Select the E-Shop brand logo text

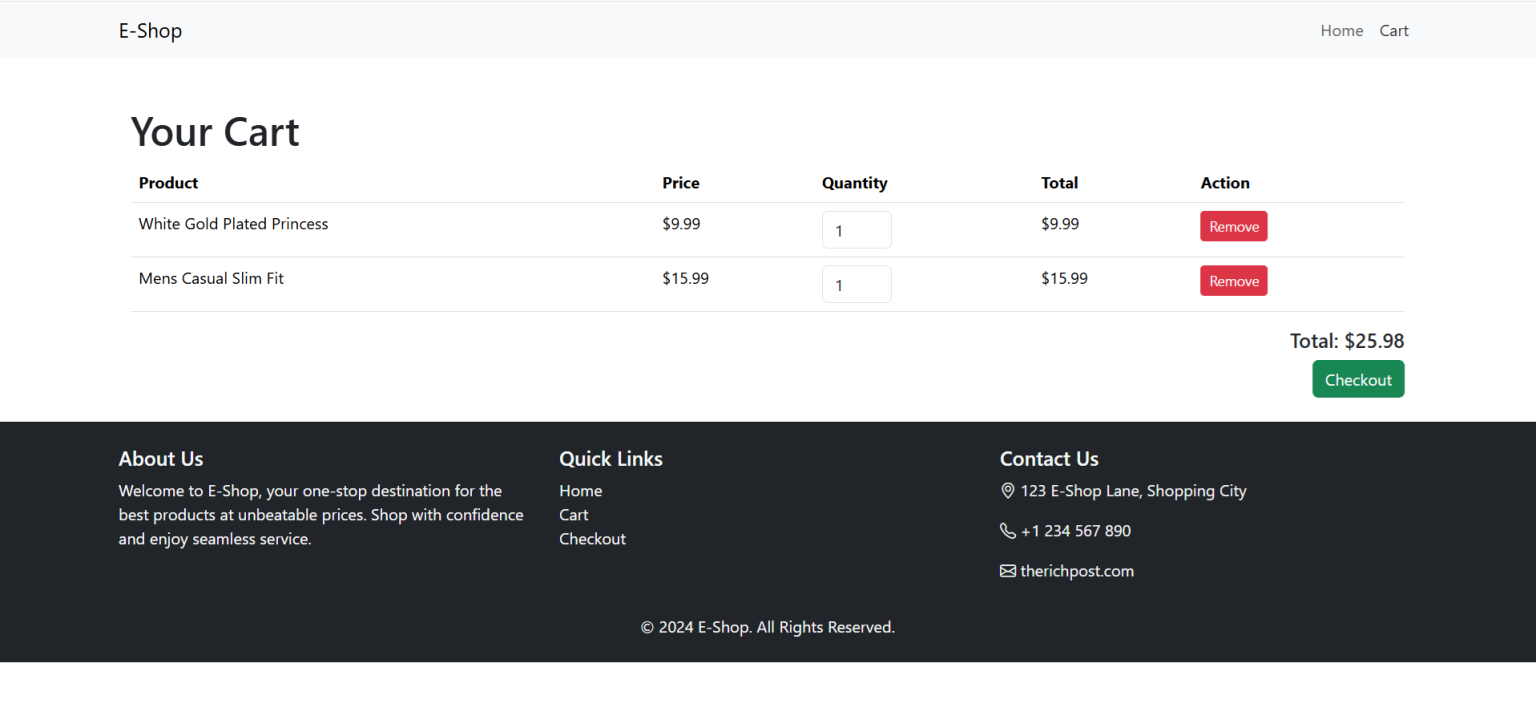pyautogui.click(x=150, y=30)
